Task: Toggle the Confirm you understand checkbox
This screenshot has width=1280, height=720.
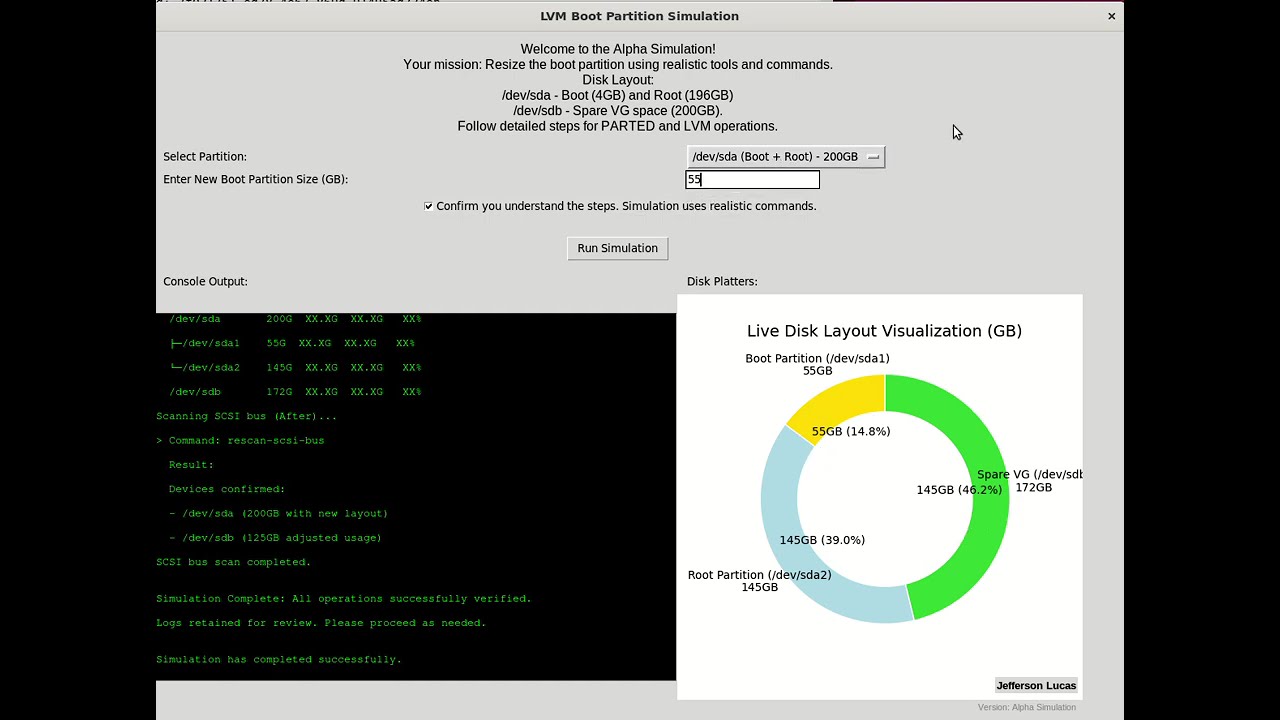Action: tap(429, 206)
